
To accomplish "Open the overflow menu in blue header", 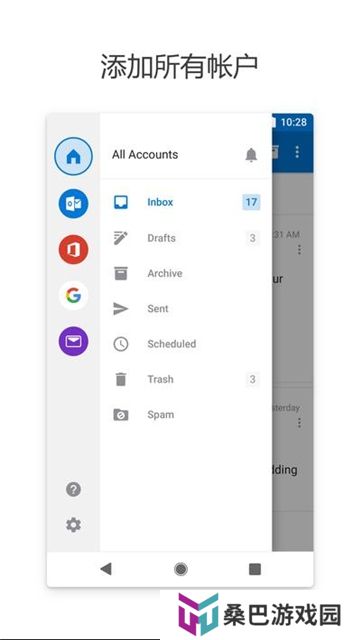I will coord(297,152).
